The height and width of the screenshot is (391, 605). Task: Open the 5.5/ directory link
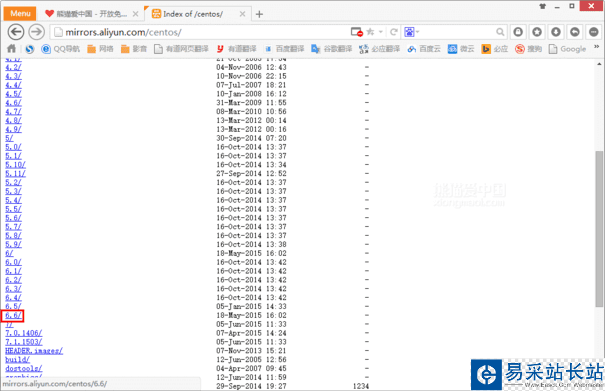[x=14, y=209]
